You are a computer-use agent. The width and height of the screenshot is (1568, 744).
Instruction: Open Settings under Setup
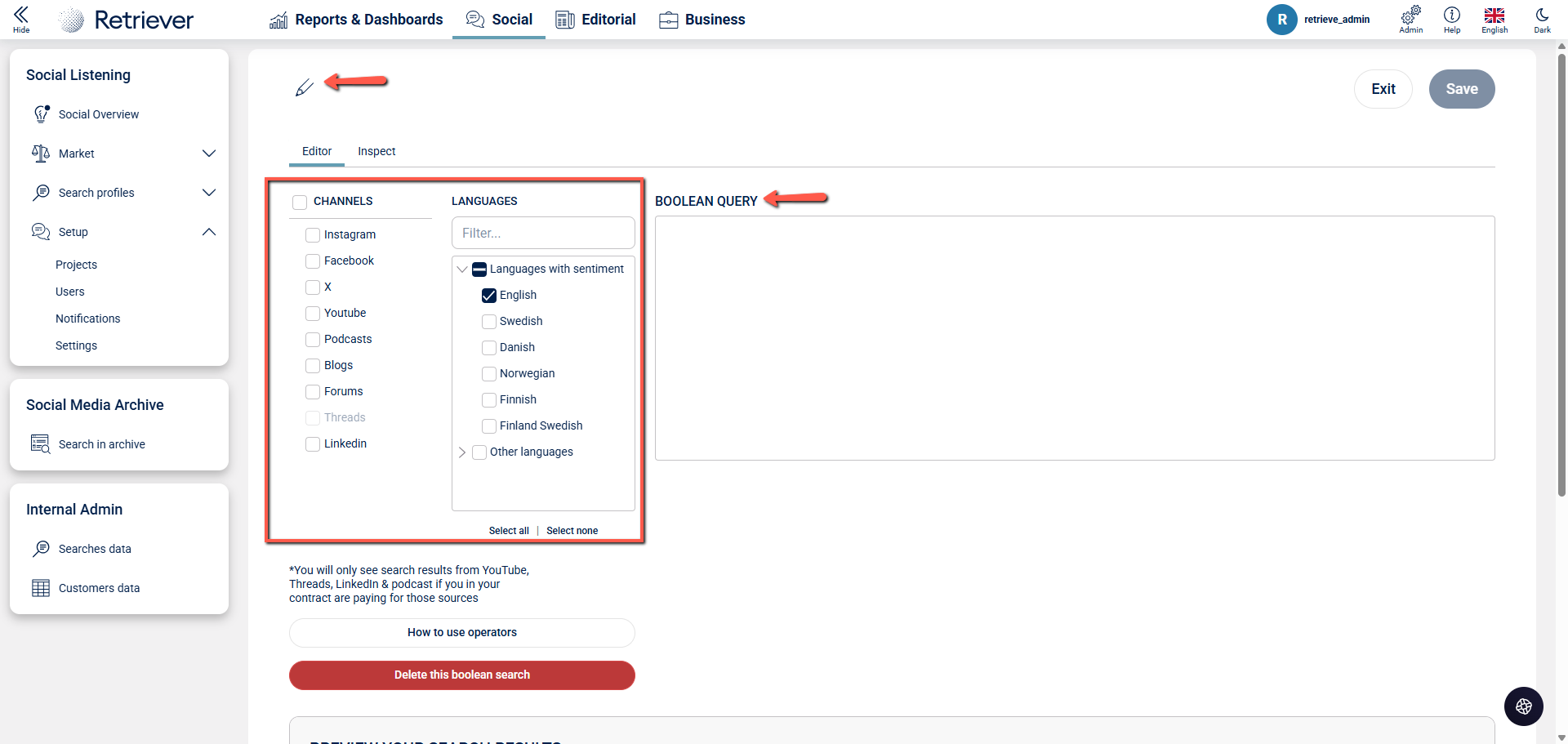click(76, 345)
